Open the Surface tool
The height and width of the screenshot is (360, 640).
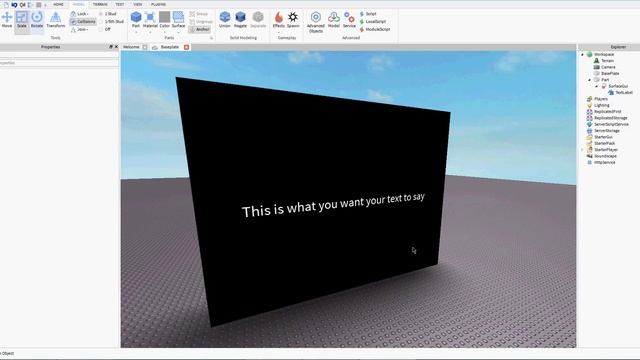pos(178,19)
